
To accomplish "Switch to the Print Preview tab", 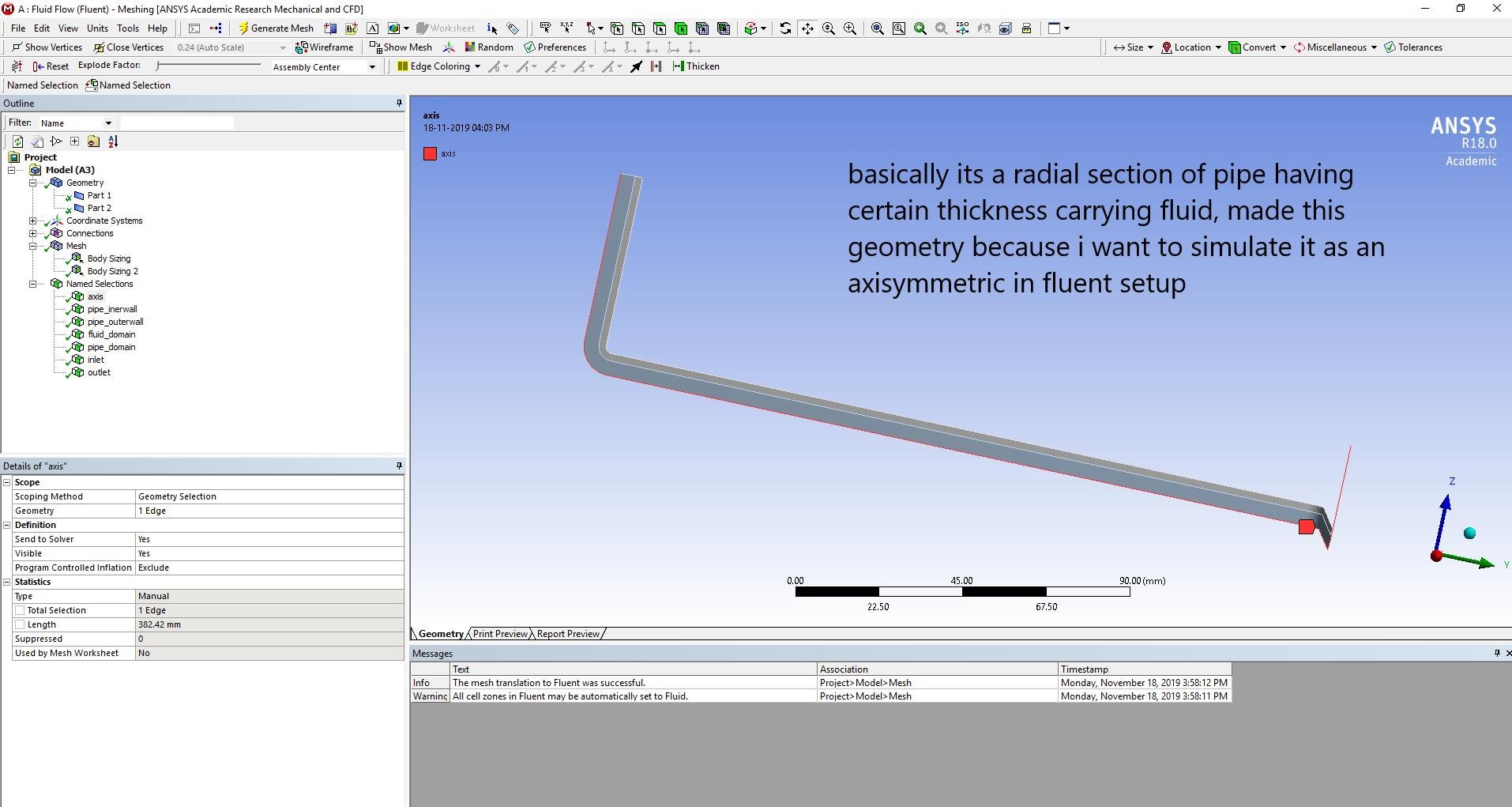I will pos(499,634).
